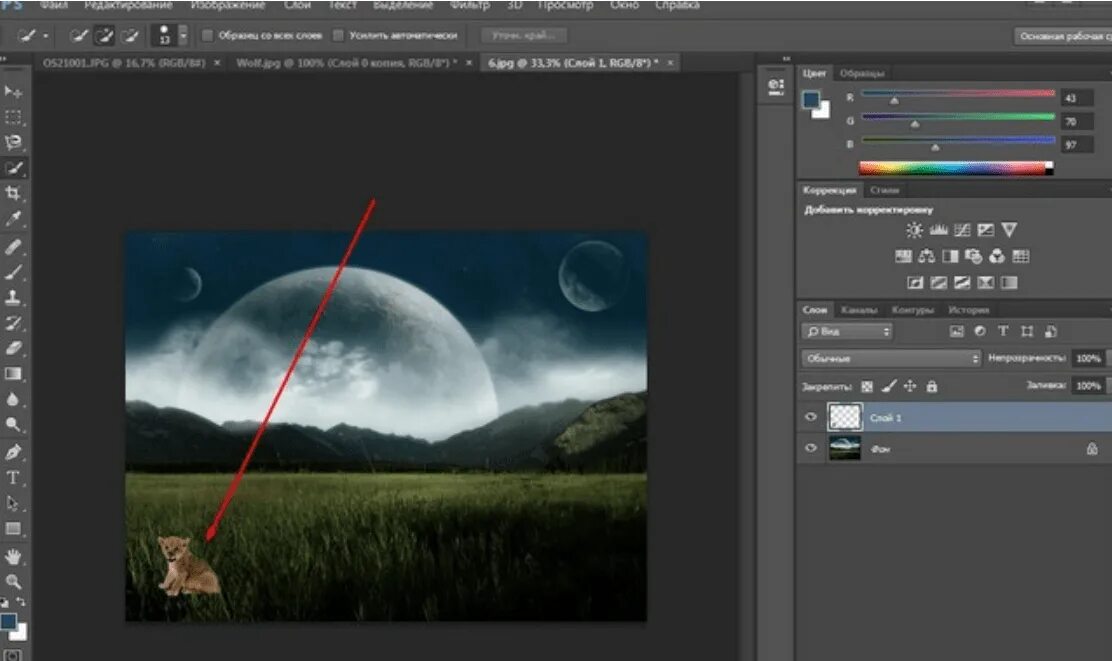This screenshot has width=1112, height=661.
Task: Open the brush size picker dropdown
Action: coord(183,35)
